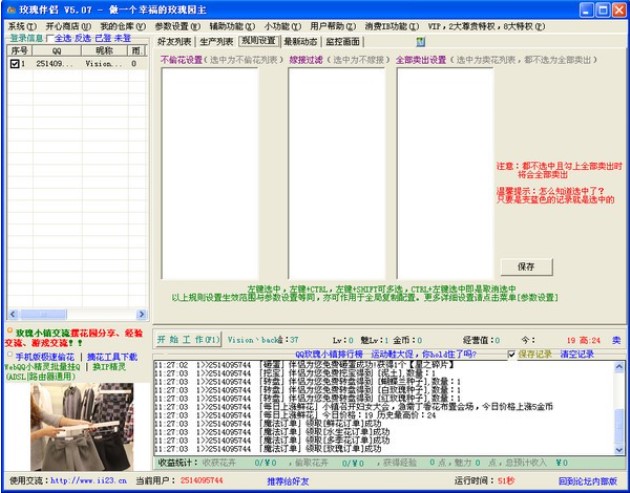Switch to the 好友列表 tab
Viewport: 630px width, 493px height.
pyautogui.click(x=175, y=42)
